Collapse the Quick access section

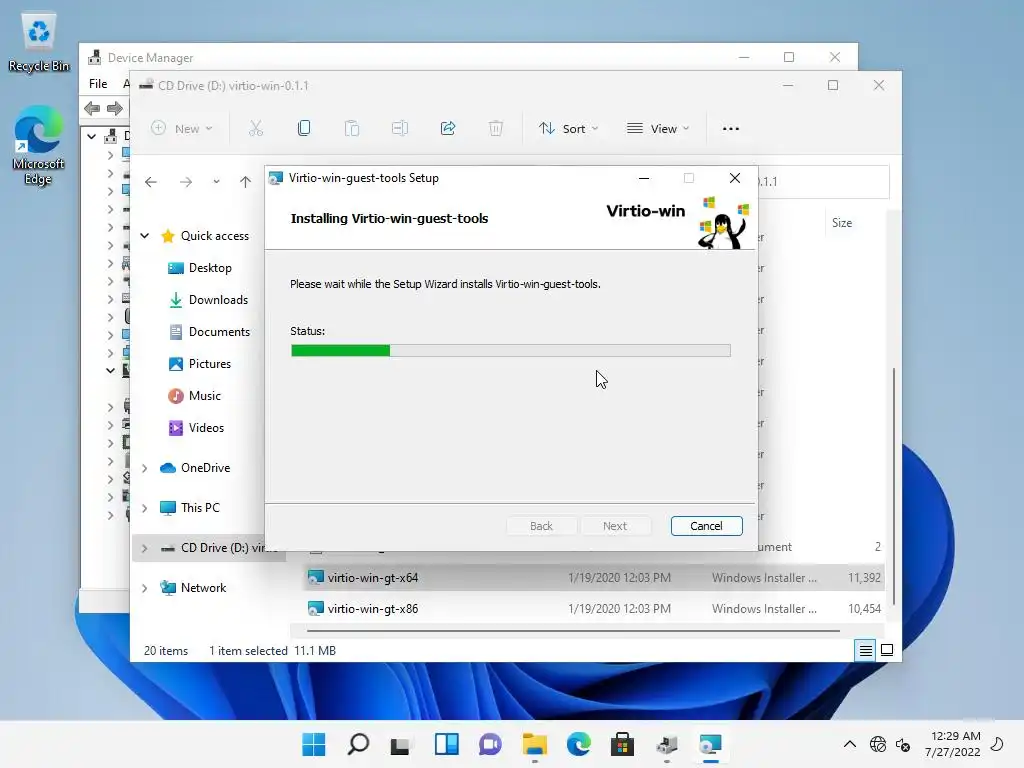(x=145, y=236)
